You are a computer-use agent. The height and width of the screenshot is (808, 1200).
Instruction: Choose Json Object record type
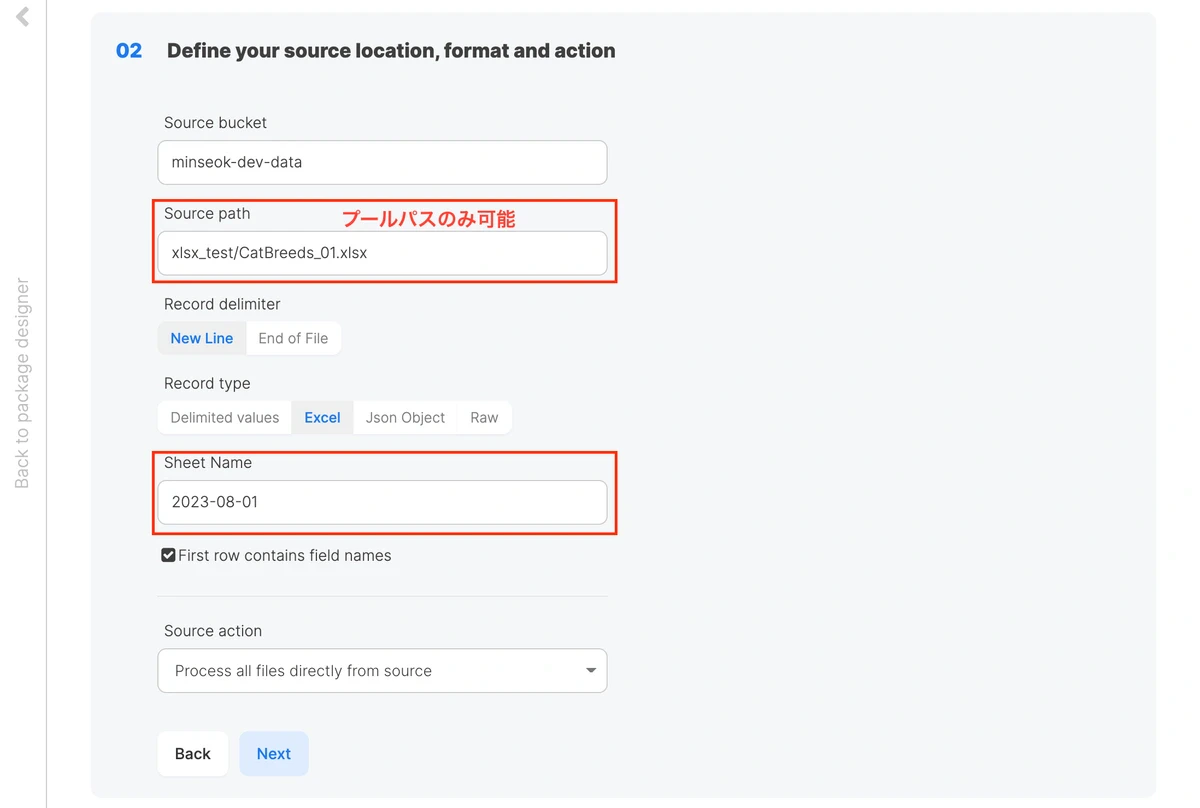tap(405, 418)
